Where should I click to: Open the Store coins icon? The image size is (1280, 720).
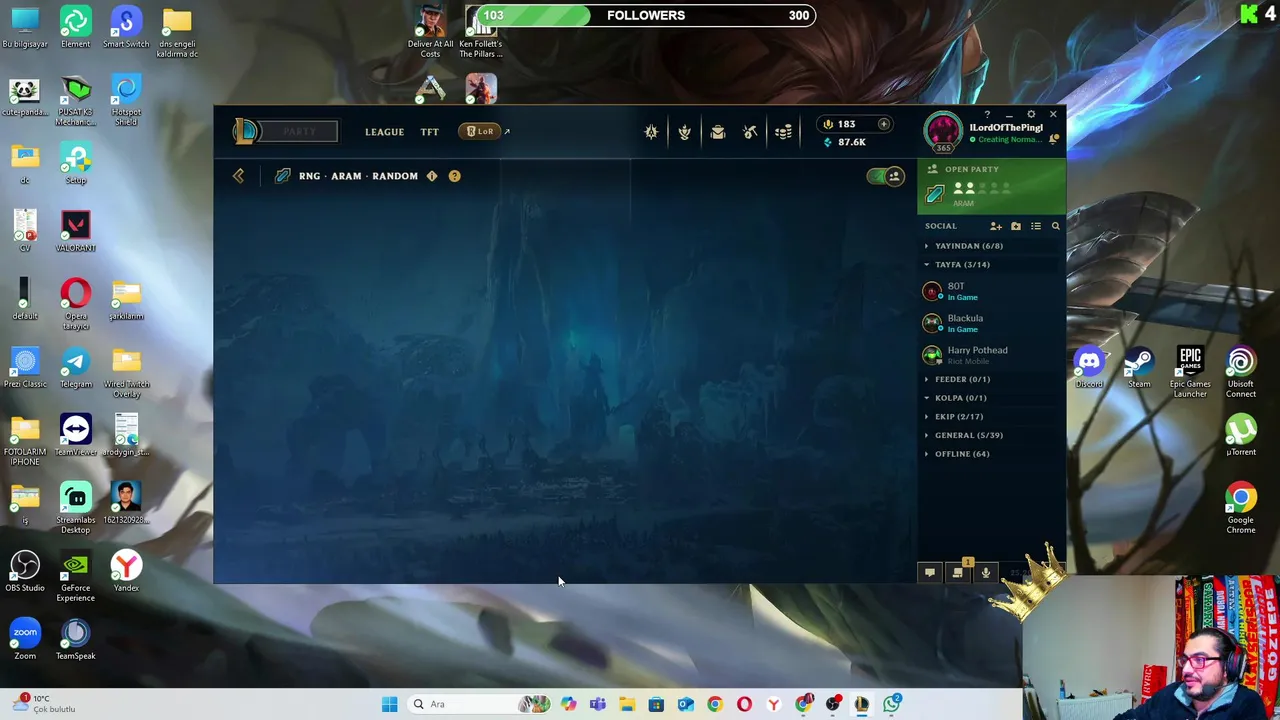coord(783,132)
